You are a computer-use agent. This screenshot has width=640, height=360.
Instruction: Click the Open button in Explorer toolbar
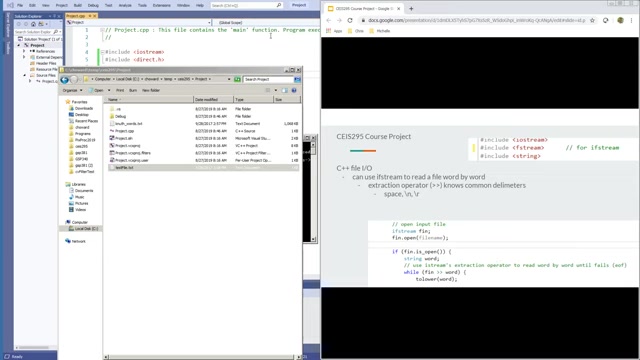[96, 90]
